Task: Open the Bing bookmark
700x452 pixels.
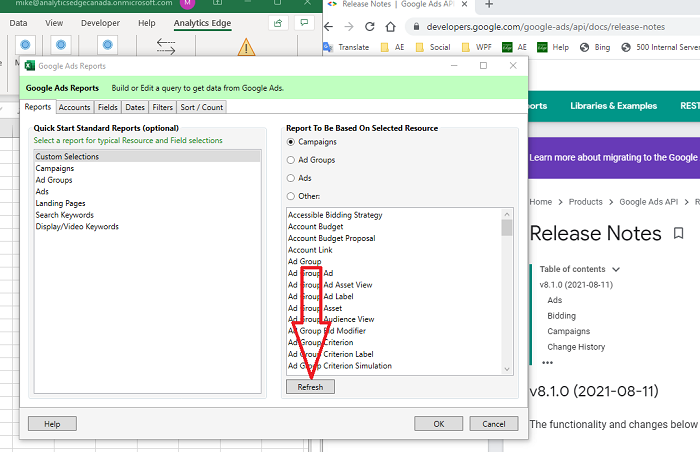Action: 595,47
